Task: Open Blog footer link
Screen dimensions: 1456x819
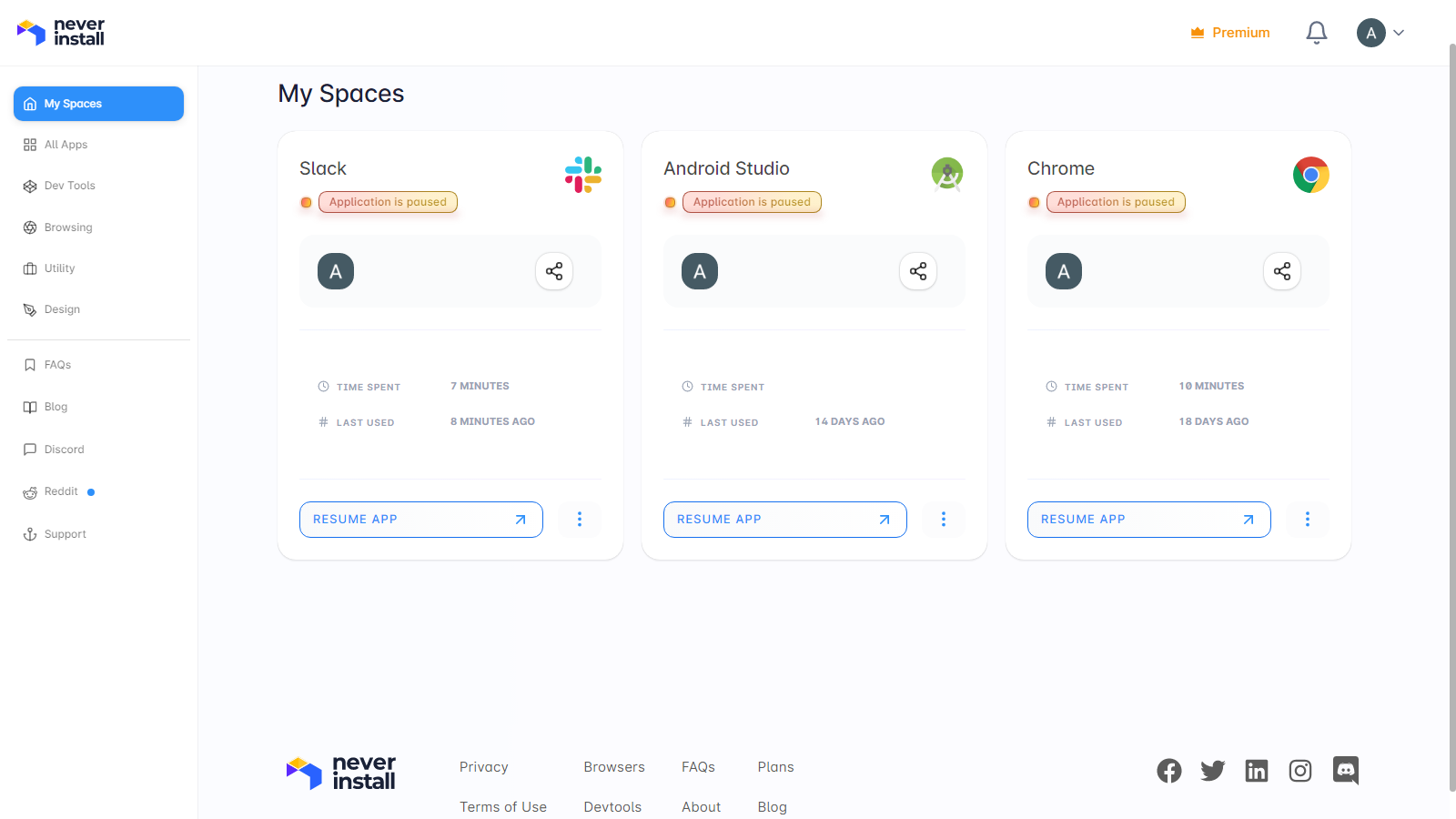Action: (773, 807)
